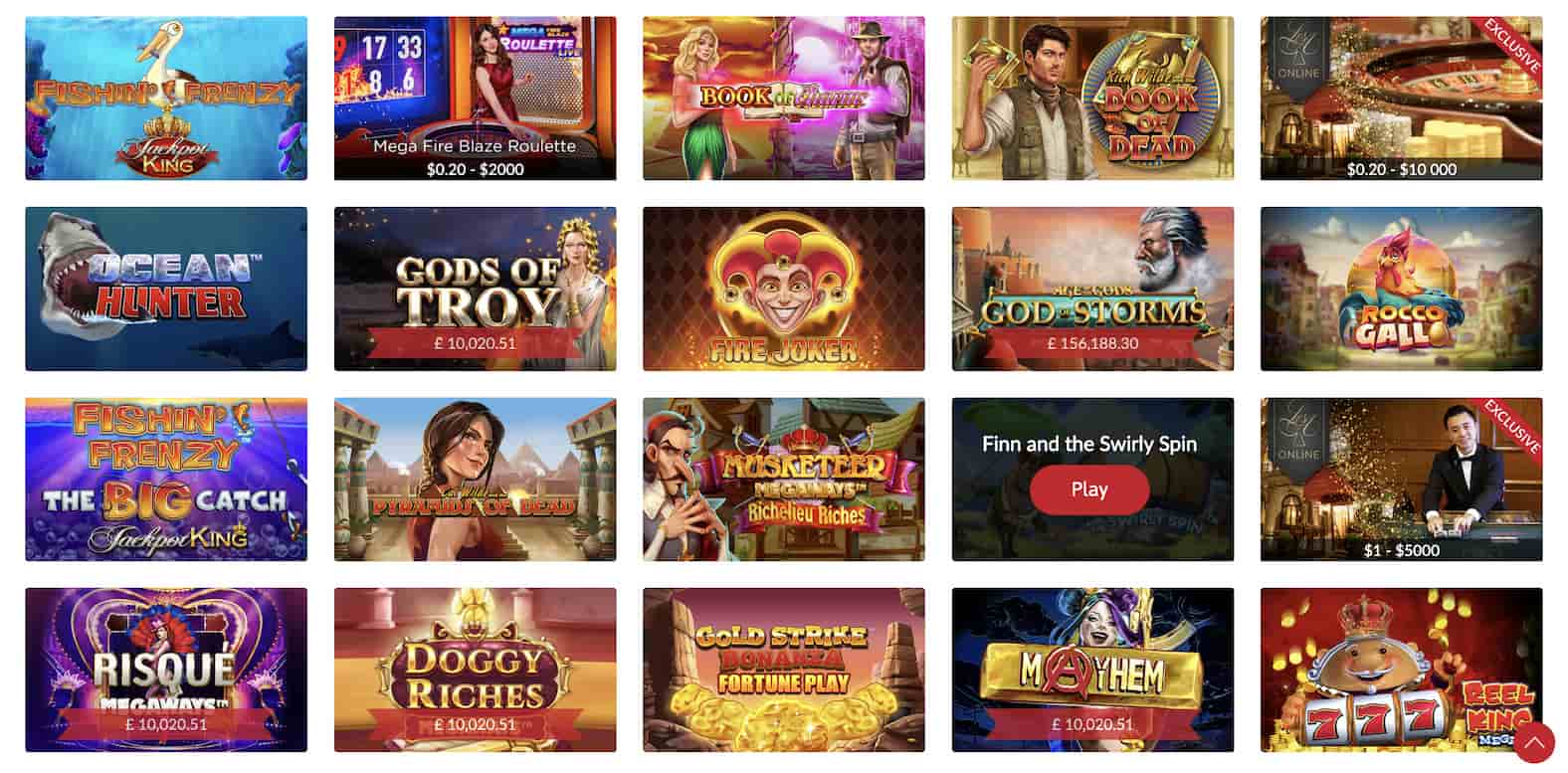Open Pyramids of Dead slot
This screenshot has width=1568, height=773.
pos(475,480)
